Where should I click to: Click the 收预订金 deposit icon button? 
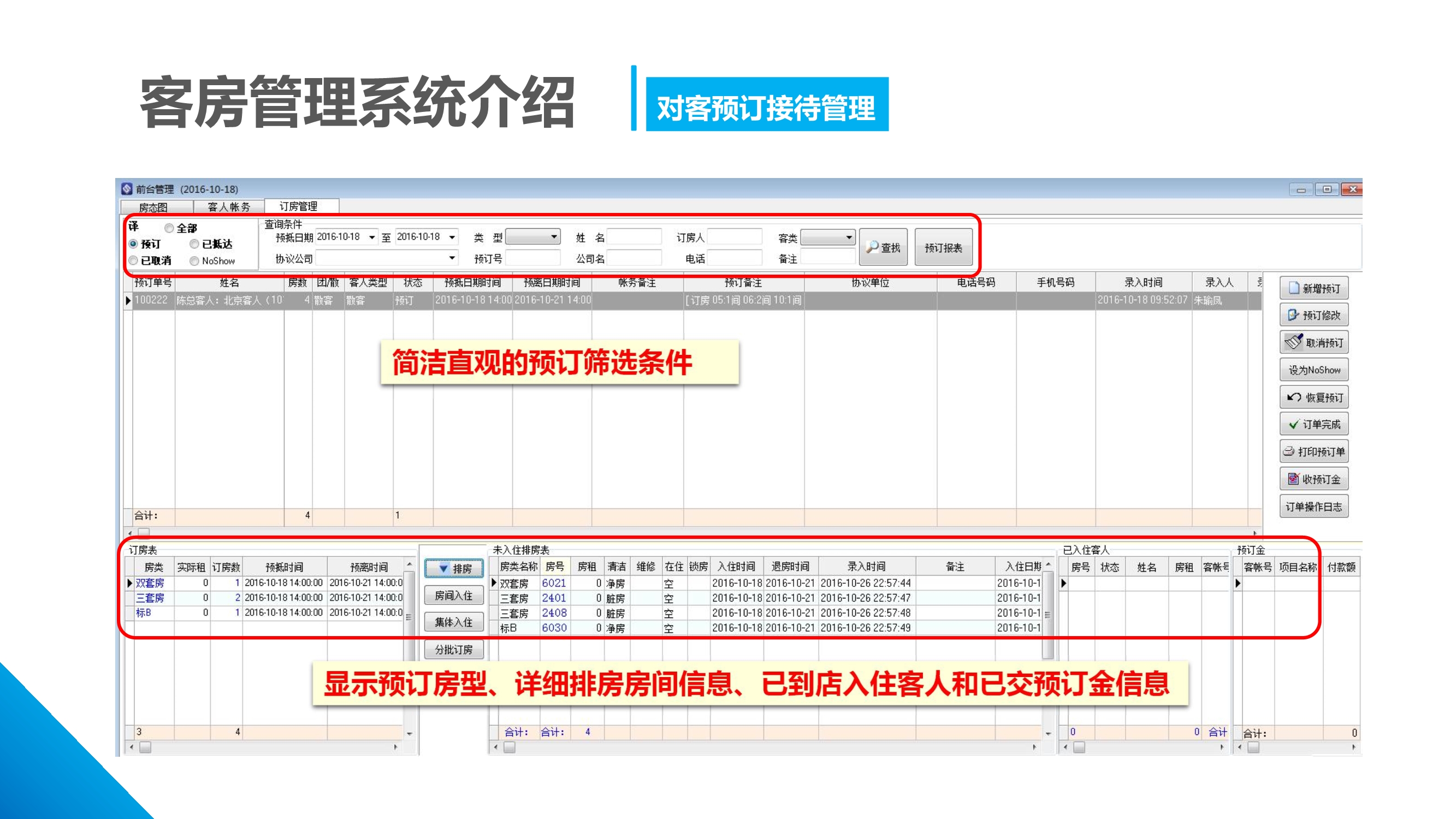1313,479
